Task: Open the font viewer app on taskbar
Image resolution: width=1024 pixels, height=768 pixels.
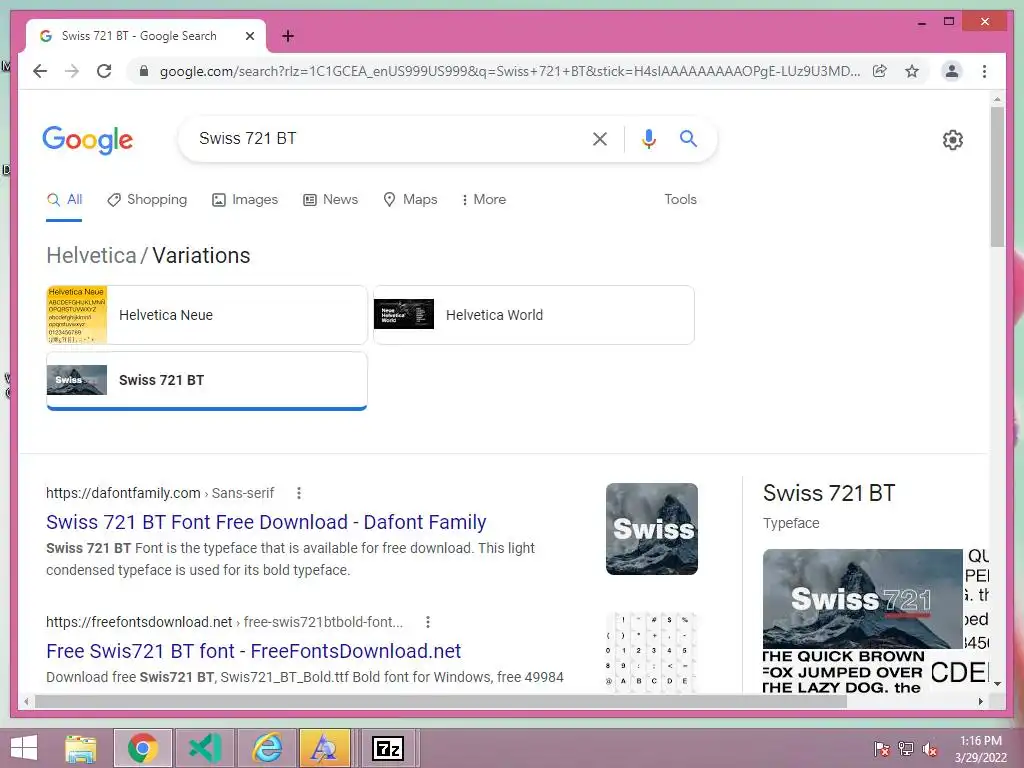Action: pos(325,748)
